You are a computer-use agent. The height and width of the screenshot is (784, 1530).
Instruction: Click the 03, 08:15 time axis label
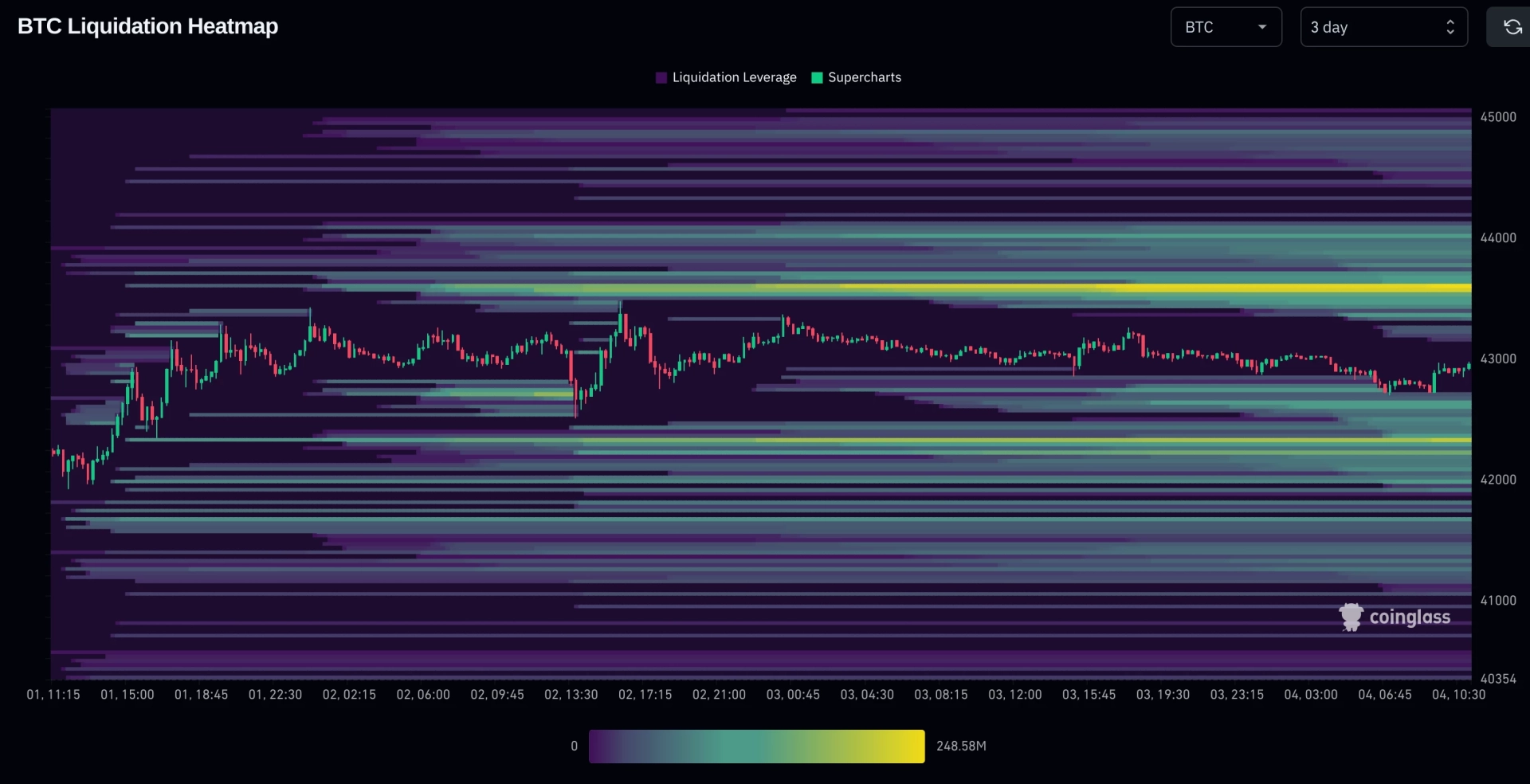[941, 695]
